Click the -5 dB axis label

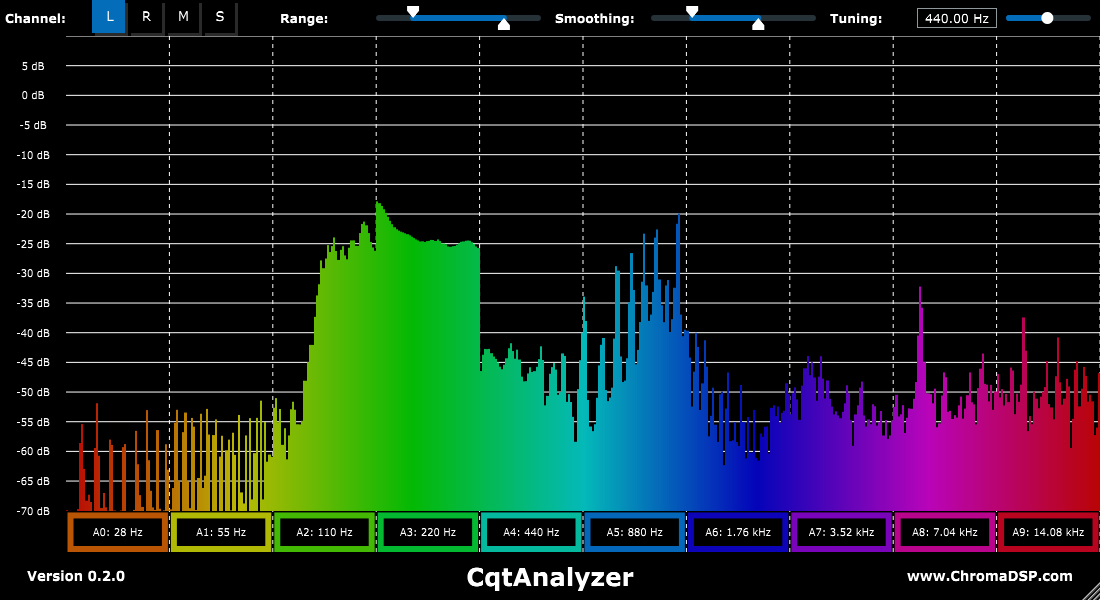click(32, 125)
